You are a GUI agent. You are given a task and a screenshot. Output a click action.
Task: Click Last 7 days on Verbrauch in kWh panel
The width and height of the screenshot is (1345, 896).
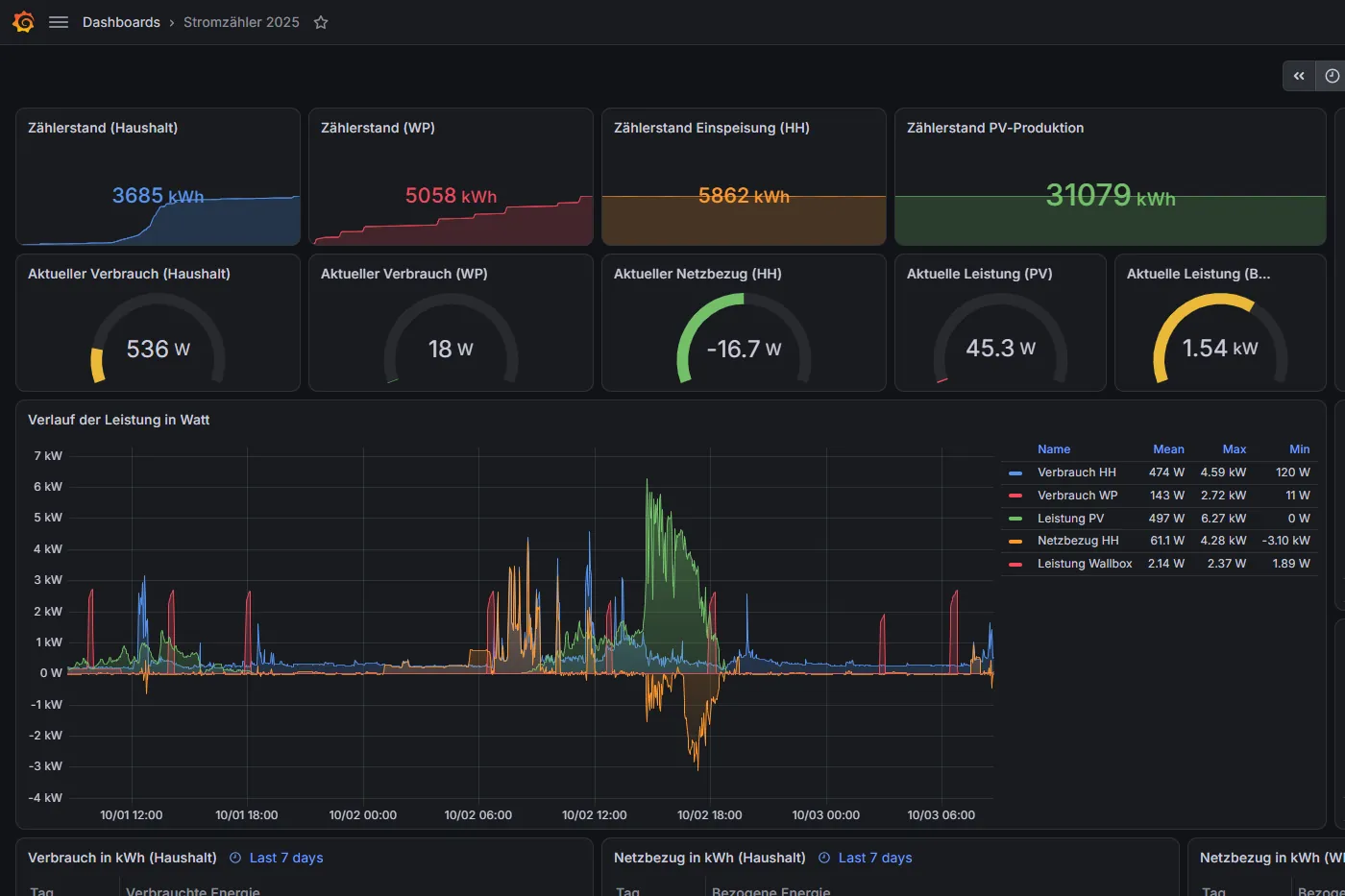click(286, 858)
